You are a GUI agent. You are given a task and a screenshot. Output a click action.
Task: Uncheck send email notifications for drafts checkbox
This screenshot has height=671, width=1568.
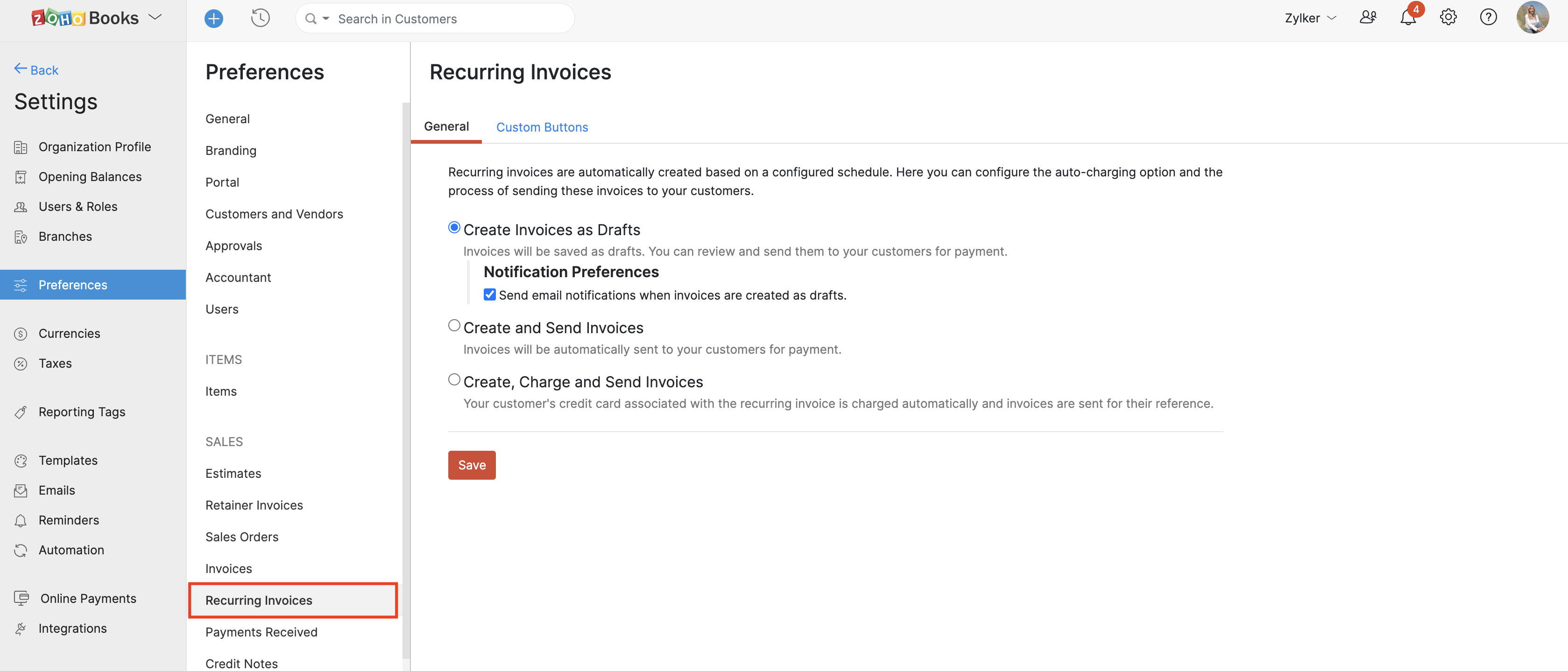click(x=489, y=295)
